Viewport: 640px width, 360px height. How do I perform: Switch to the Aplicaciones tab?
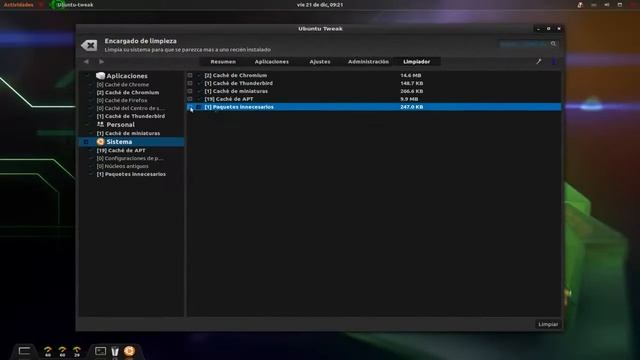pyautogui.click(x=271, y=62)
